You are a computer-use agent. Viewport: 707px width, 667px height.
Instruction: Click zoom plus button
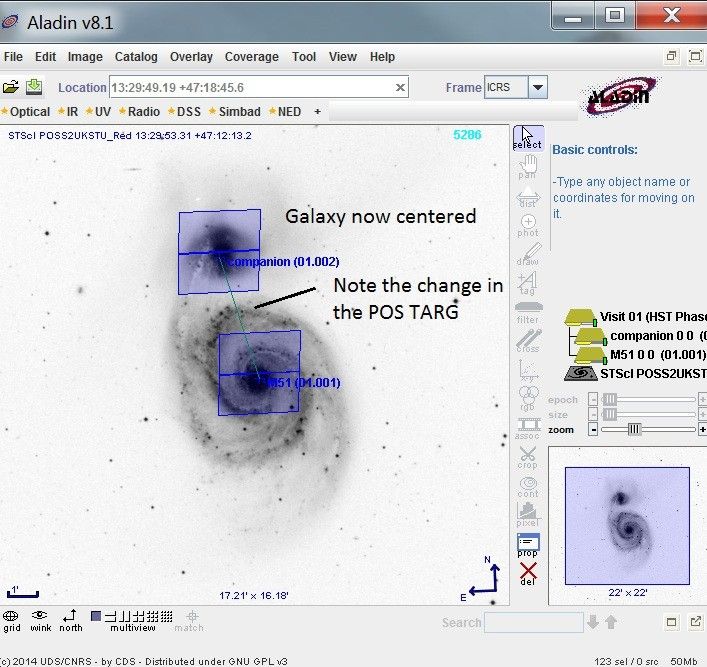(x=702, y=430)
